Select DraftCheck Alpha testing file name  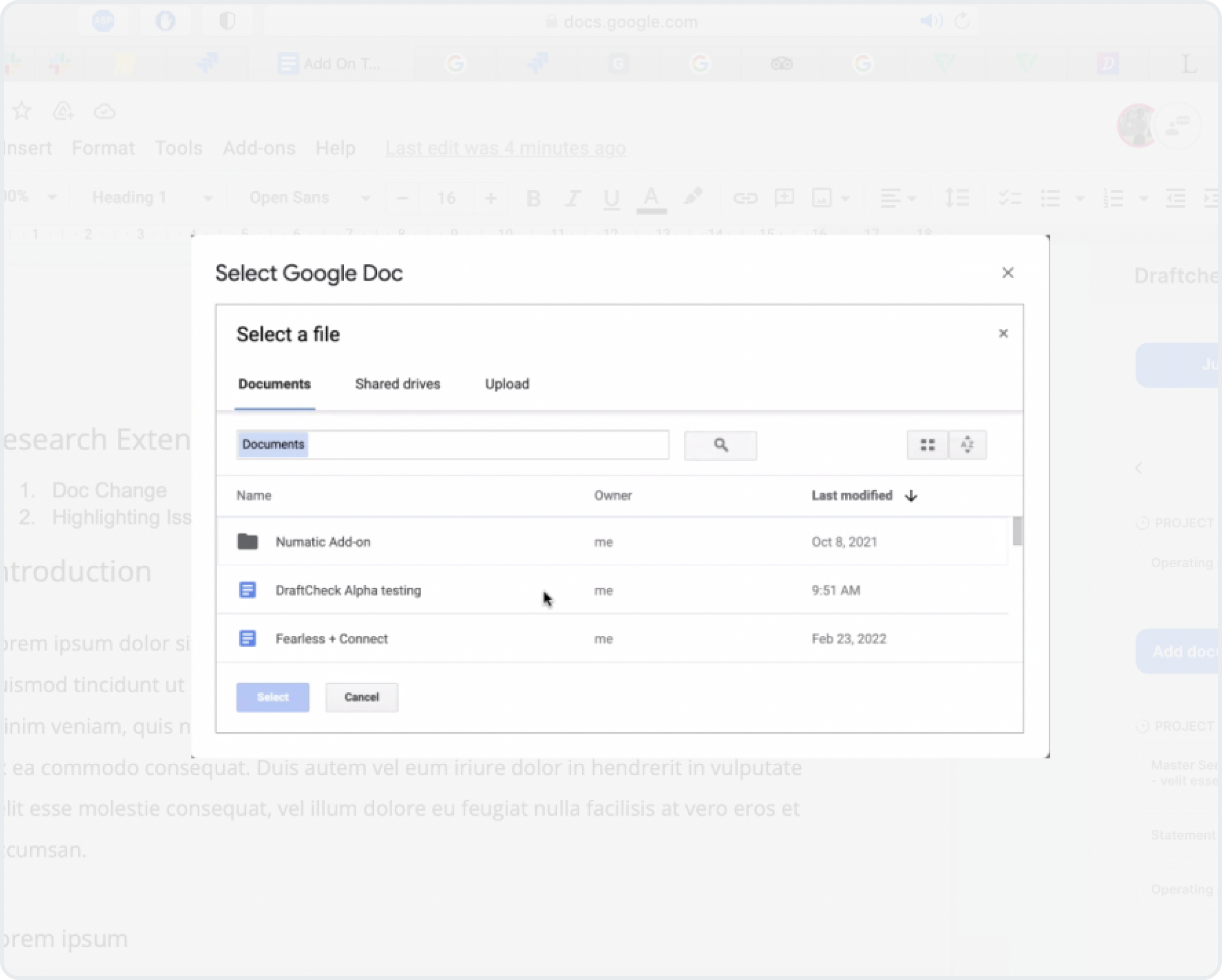pos(348,590)
